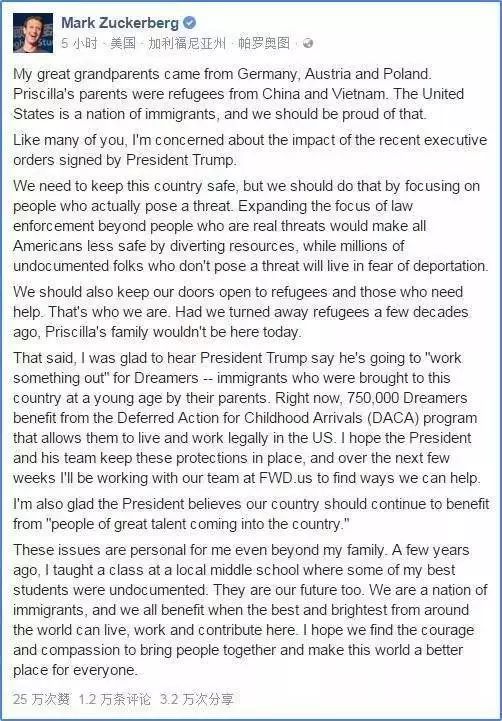Click the paragraph mentioning executive orders

250,150
